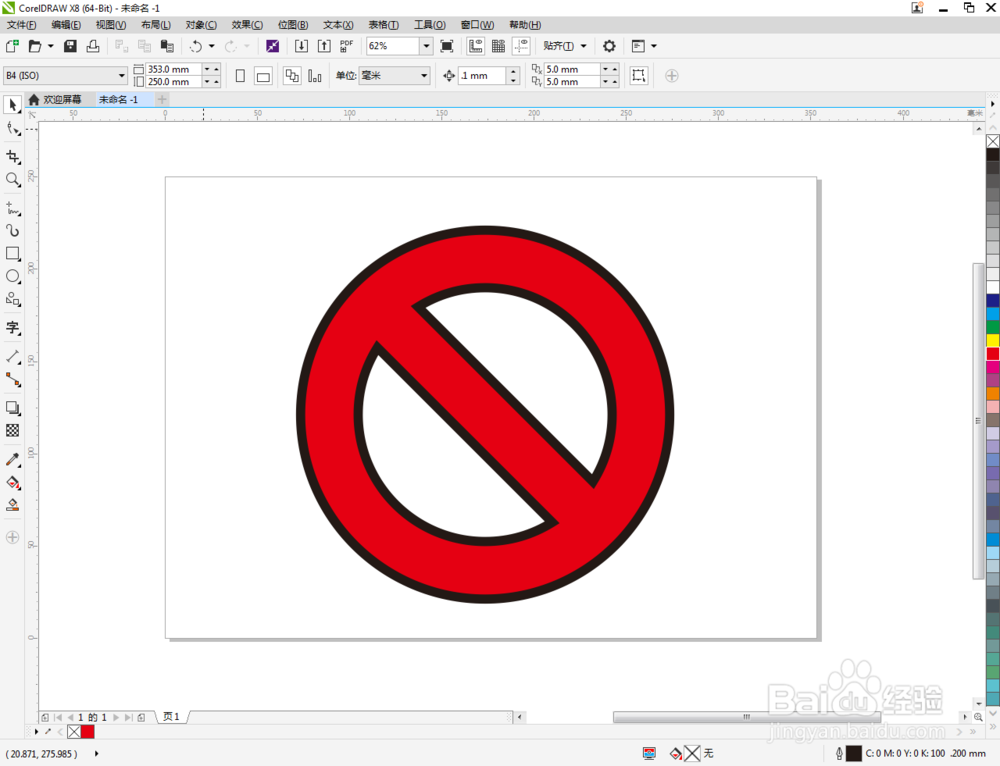Image resolution: width=1000 pixels, height=766 pixels.
Task: Open the Effects menu
Action: 247,25
